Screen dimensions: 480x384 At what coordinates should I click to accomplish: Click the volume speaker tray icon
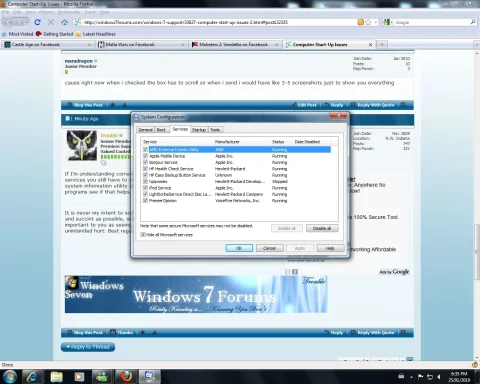click(x=439, y=377)
